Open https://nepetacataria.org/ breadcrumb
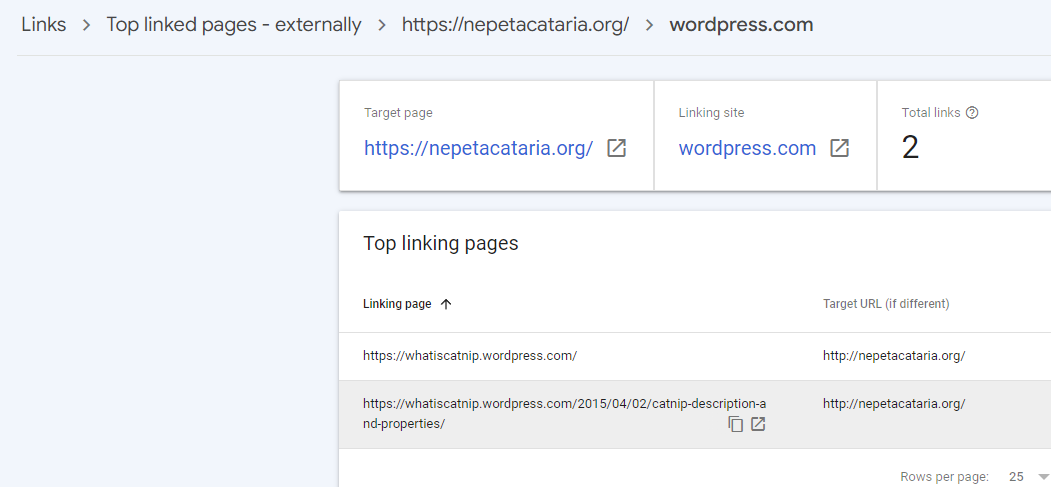The height and width of the screenshot is (487, 1051). tap(515, 25)
